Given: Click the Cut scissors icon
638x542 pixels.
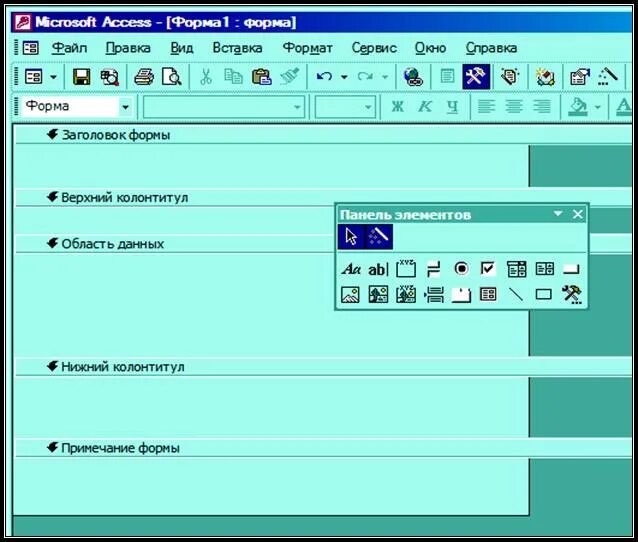Looking at the screenshot, I should (x=206, y=76).
